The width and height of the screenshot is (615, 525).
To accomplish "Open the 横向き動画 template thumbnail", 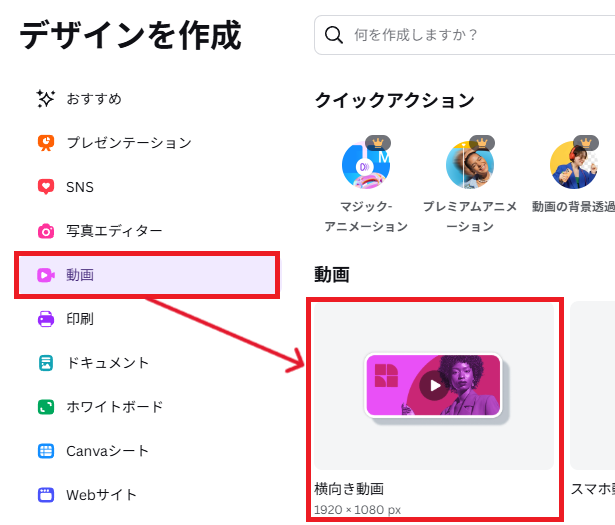I will (434, 386).
